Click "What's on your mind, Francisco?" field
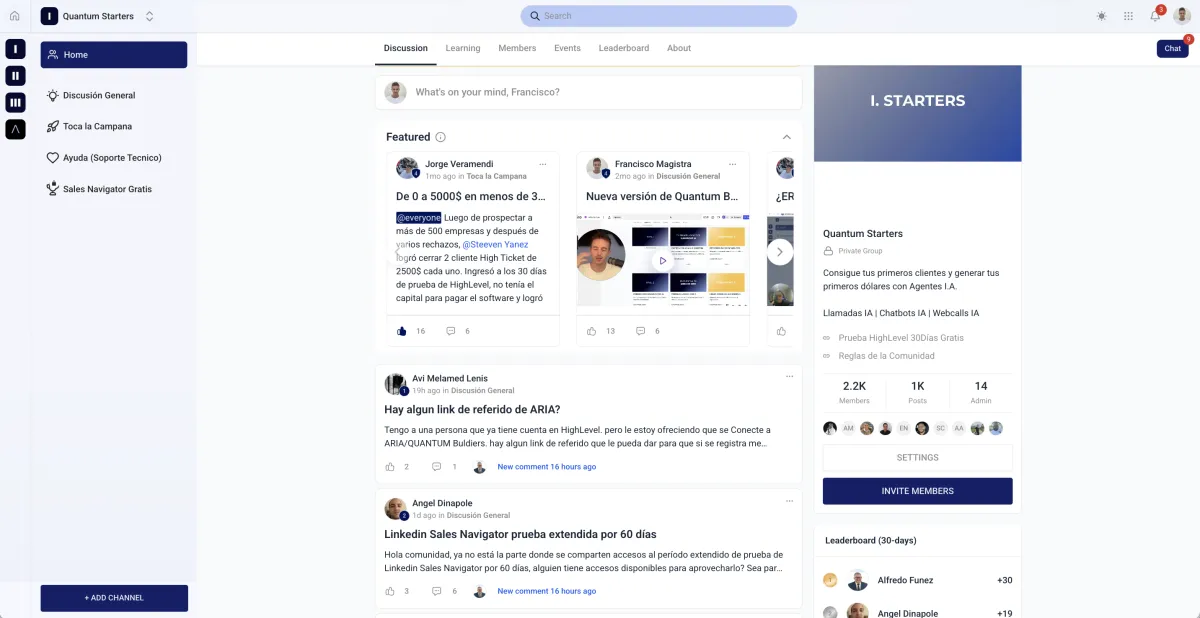The width and height of the screenshot is (1200, 618). click(589, 92)
